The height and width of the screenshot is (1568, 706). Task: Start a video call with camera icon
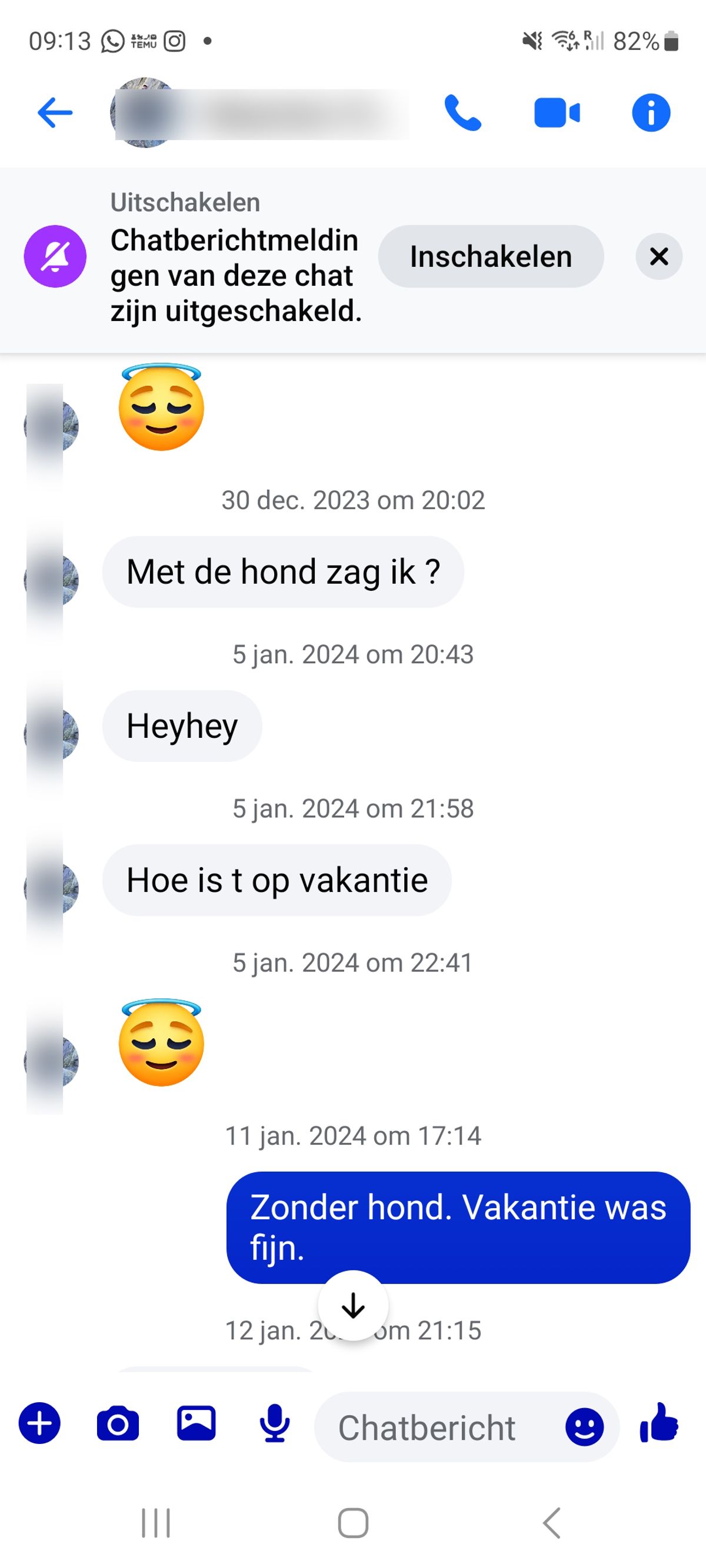tap(557, 113)
